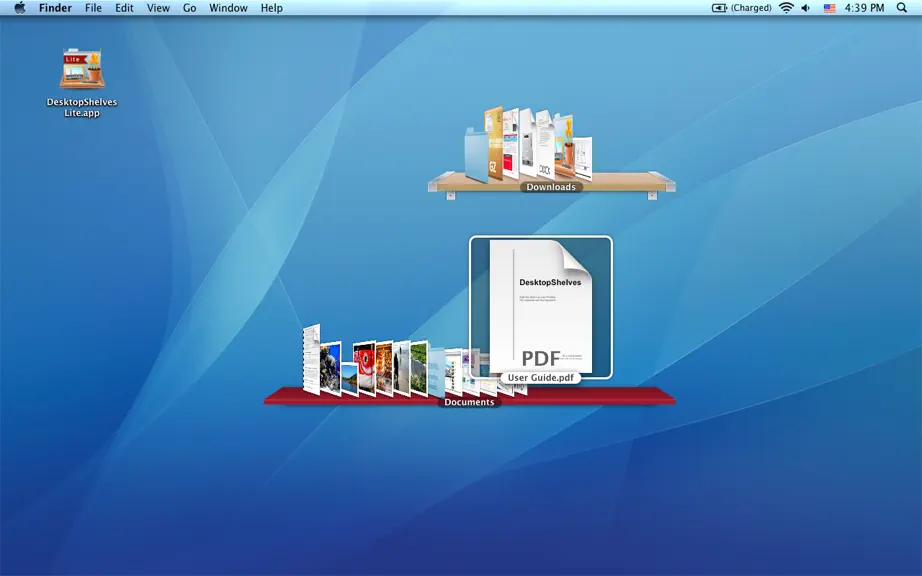The height and width of the screenshot is (576, 922).
Task: Open the Finder menu
Action: [55, 8]
